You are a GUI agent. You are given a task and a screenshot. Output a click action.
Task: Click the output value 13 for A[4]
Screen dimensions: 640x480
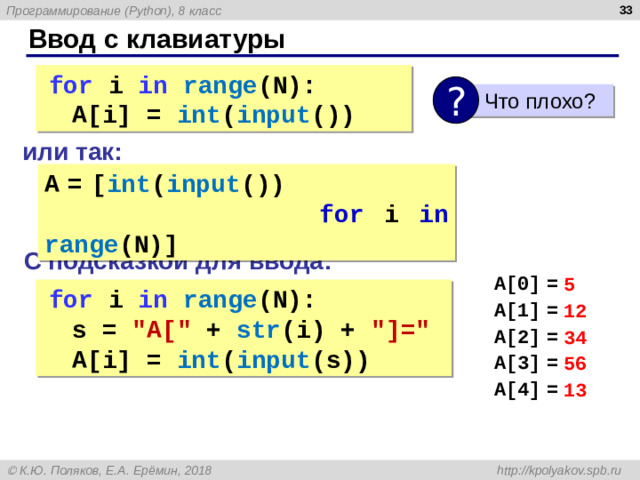click(575, 391)
